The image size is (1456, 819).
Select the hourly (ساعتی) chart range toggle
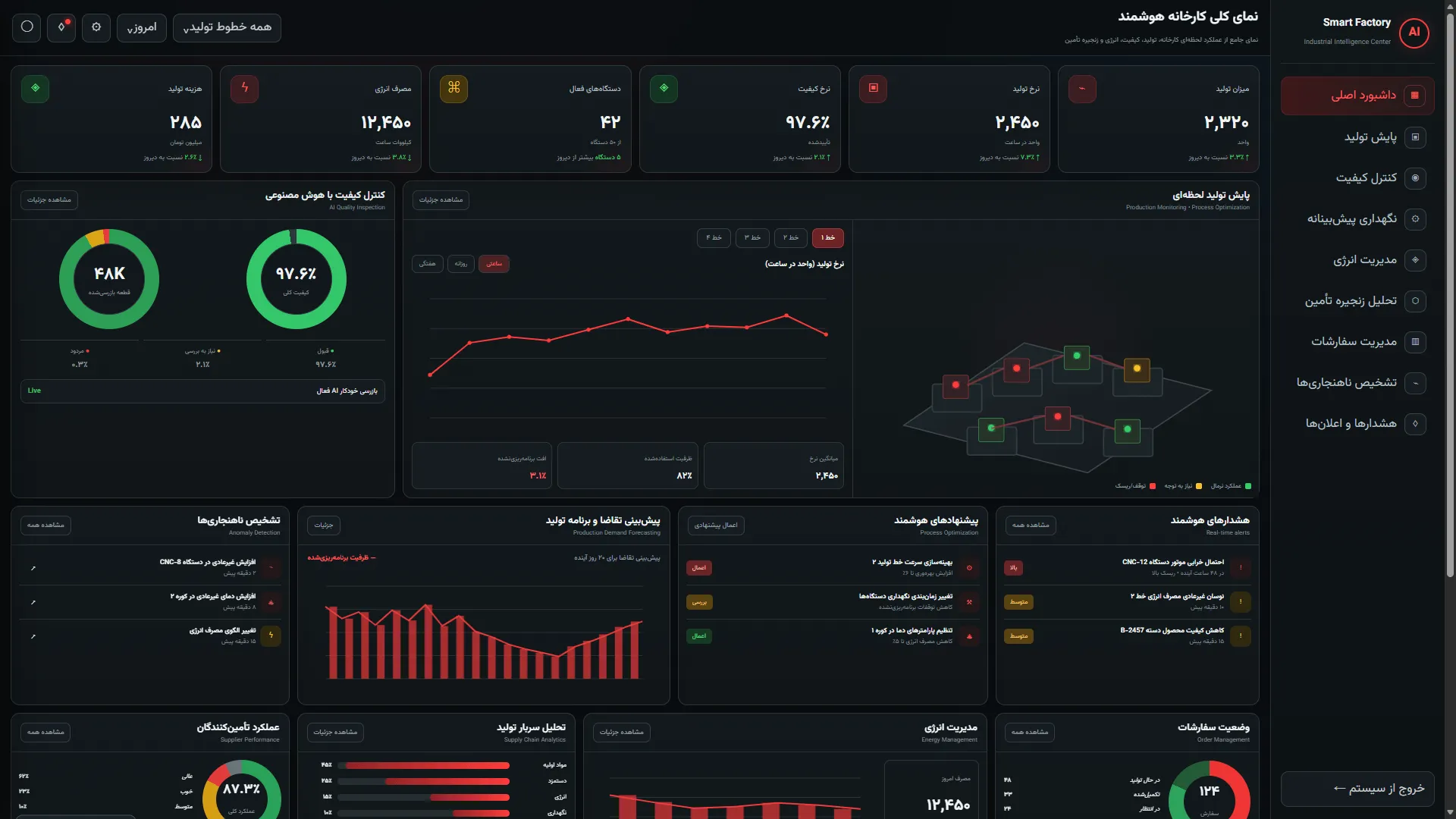click(x=494, y=264)
